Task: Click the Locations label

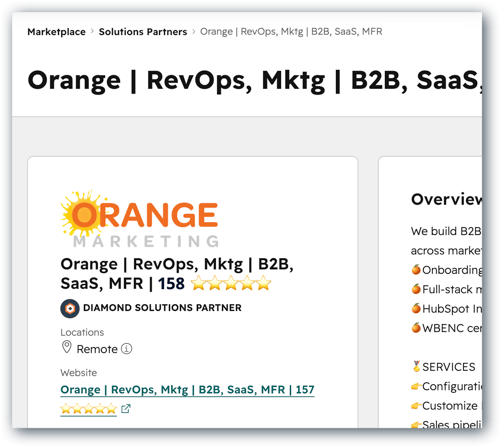Action: tap(82, 332)
